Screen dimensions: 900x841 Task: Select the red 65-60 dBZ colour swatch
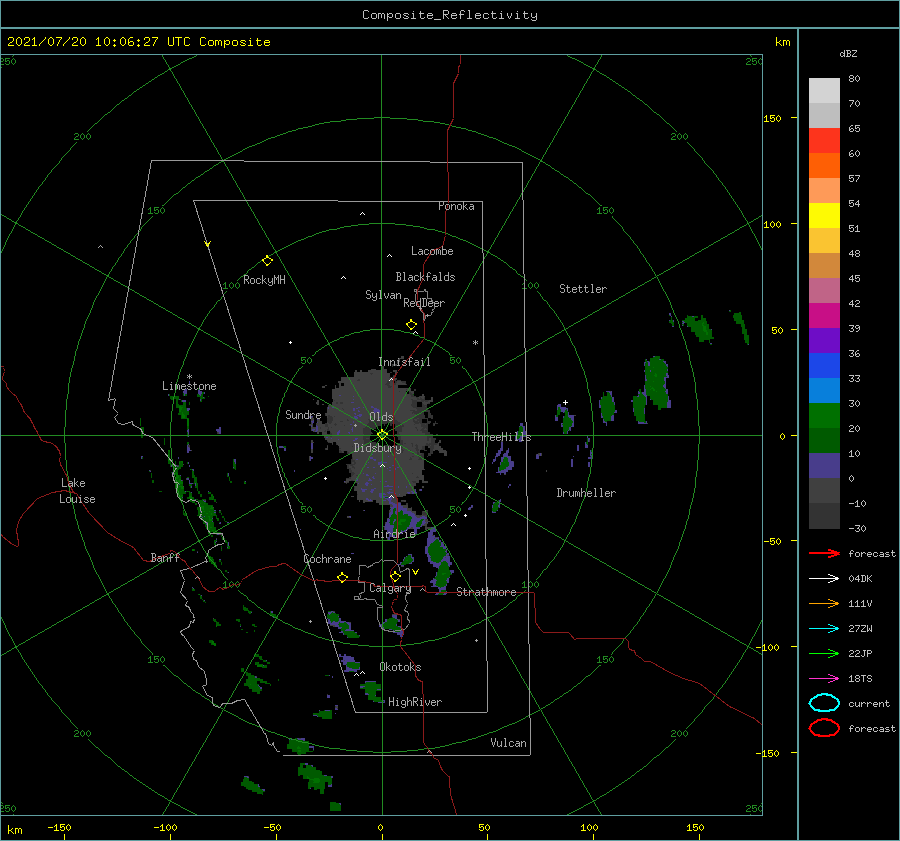pyautogui.click(x=824, y=141)
